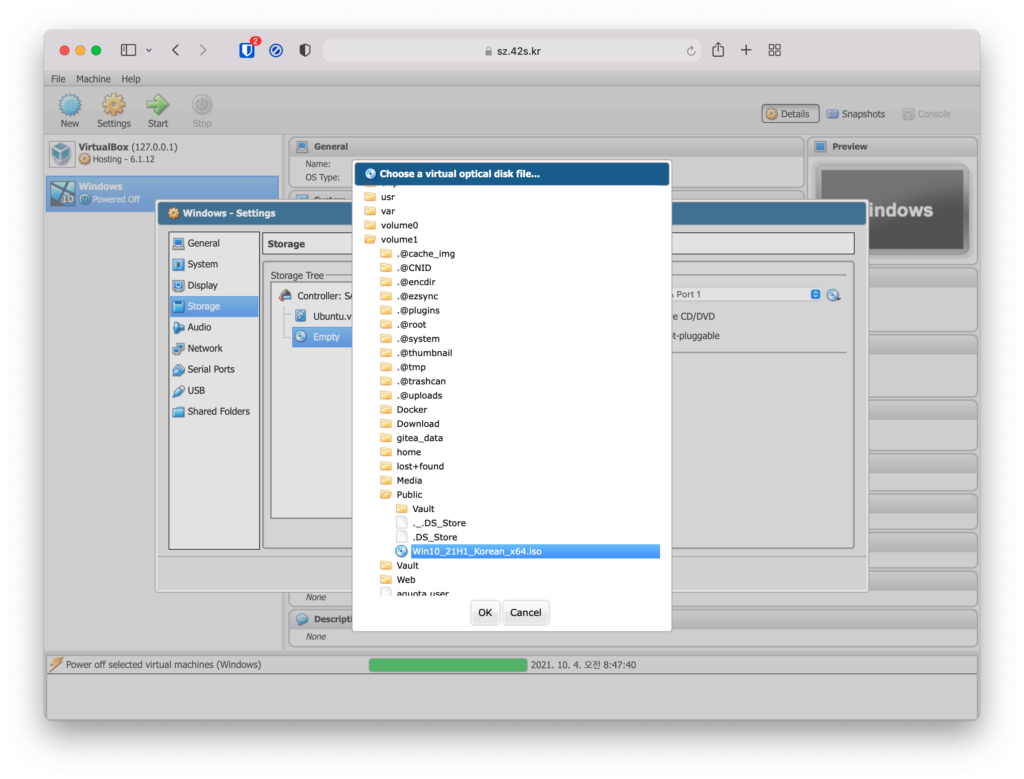Click the .@thumbnail folder name
The height and width of the screenshot is (779, 1024).
click(x=424, y=353)
